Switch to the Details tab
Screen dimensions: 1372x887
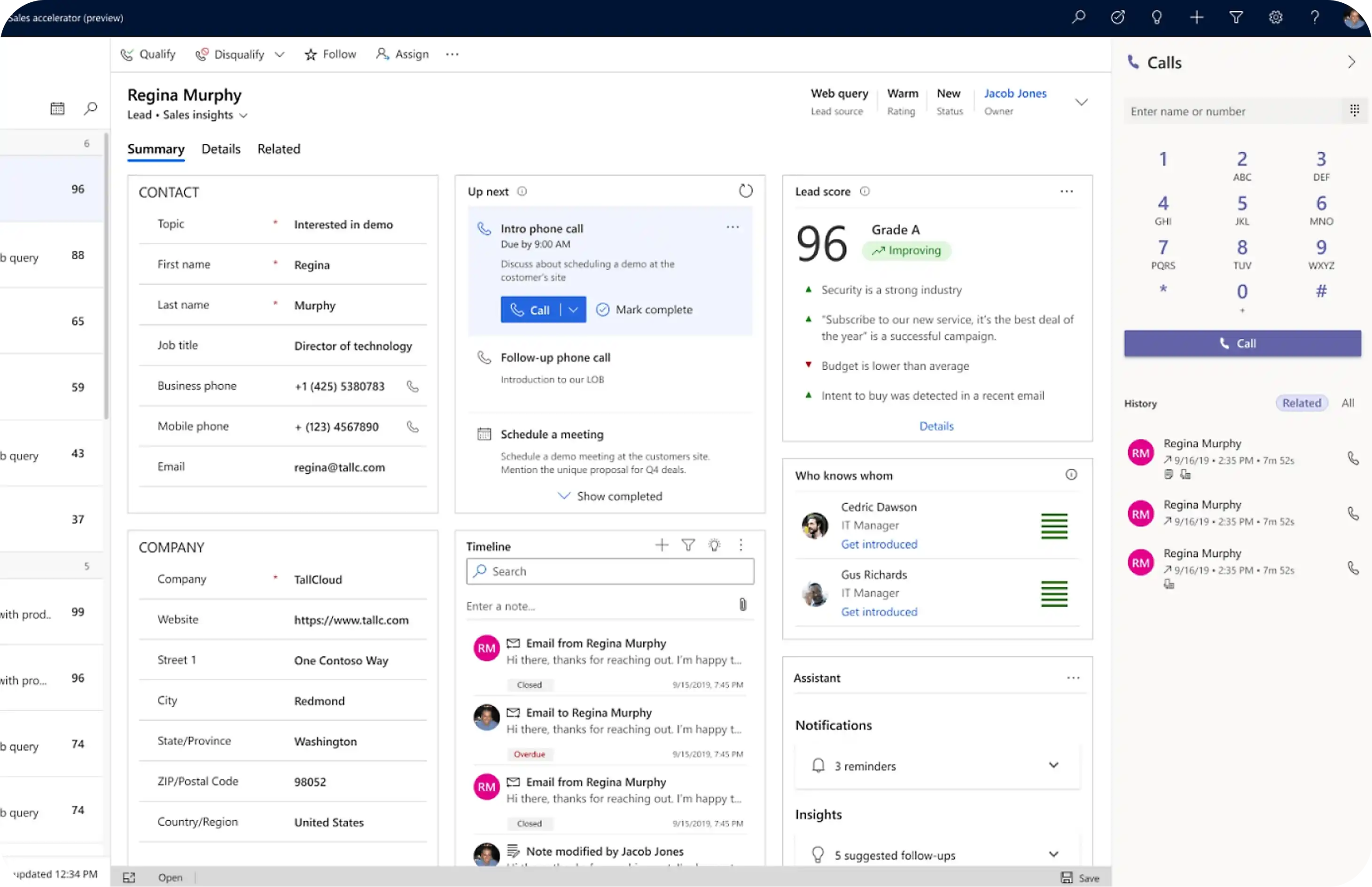(221, 149)
